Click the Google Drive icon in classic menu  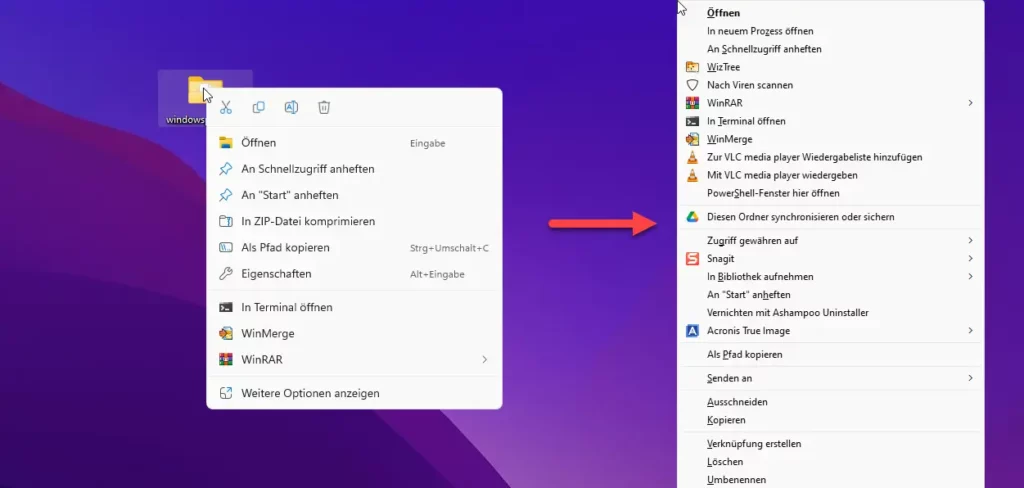692,217
